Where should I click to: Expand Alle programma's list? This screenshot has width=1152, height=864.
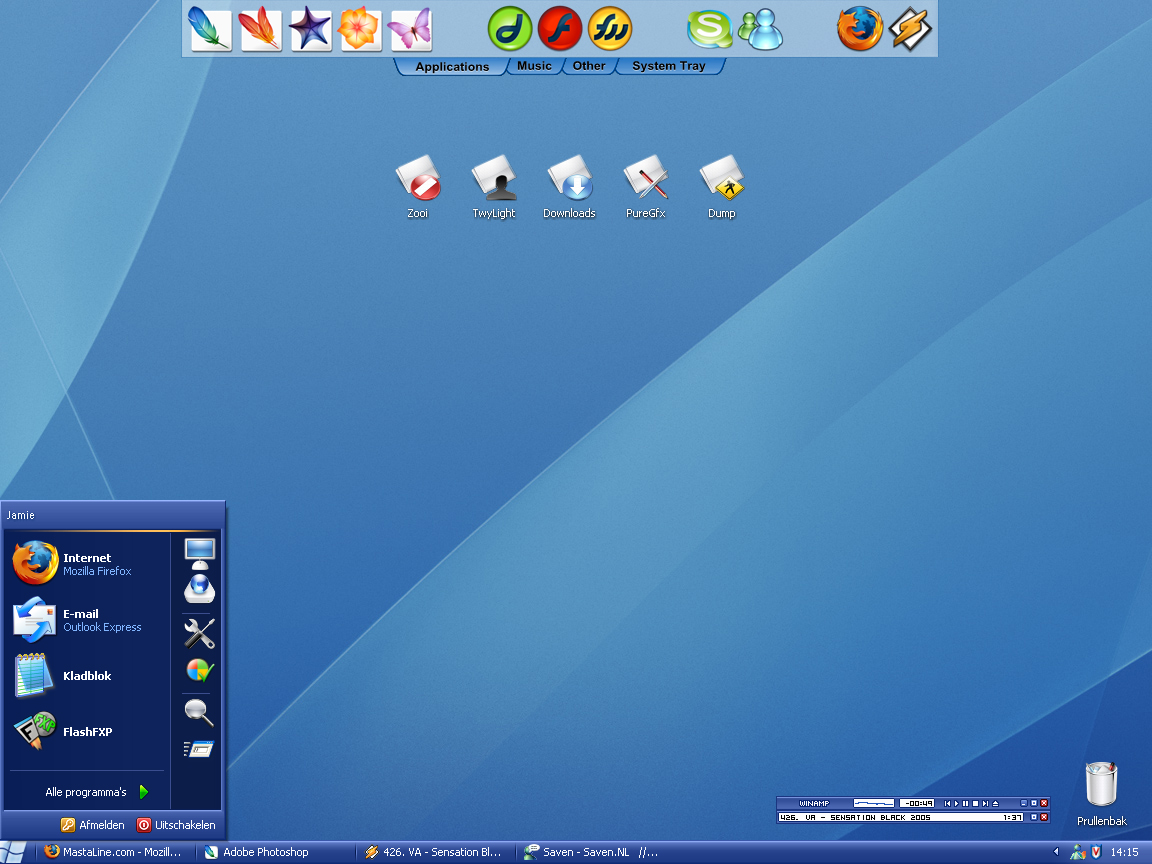click(x=96, y=792)
